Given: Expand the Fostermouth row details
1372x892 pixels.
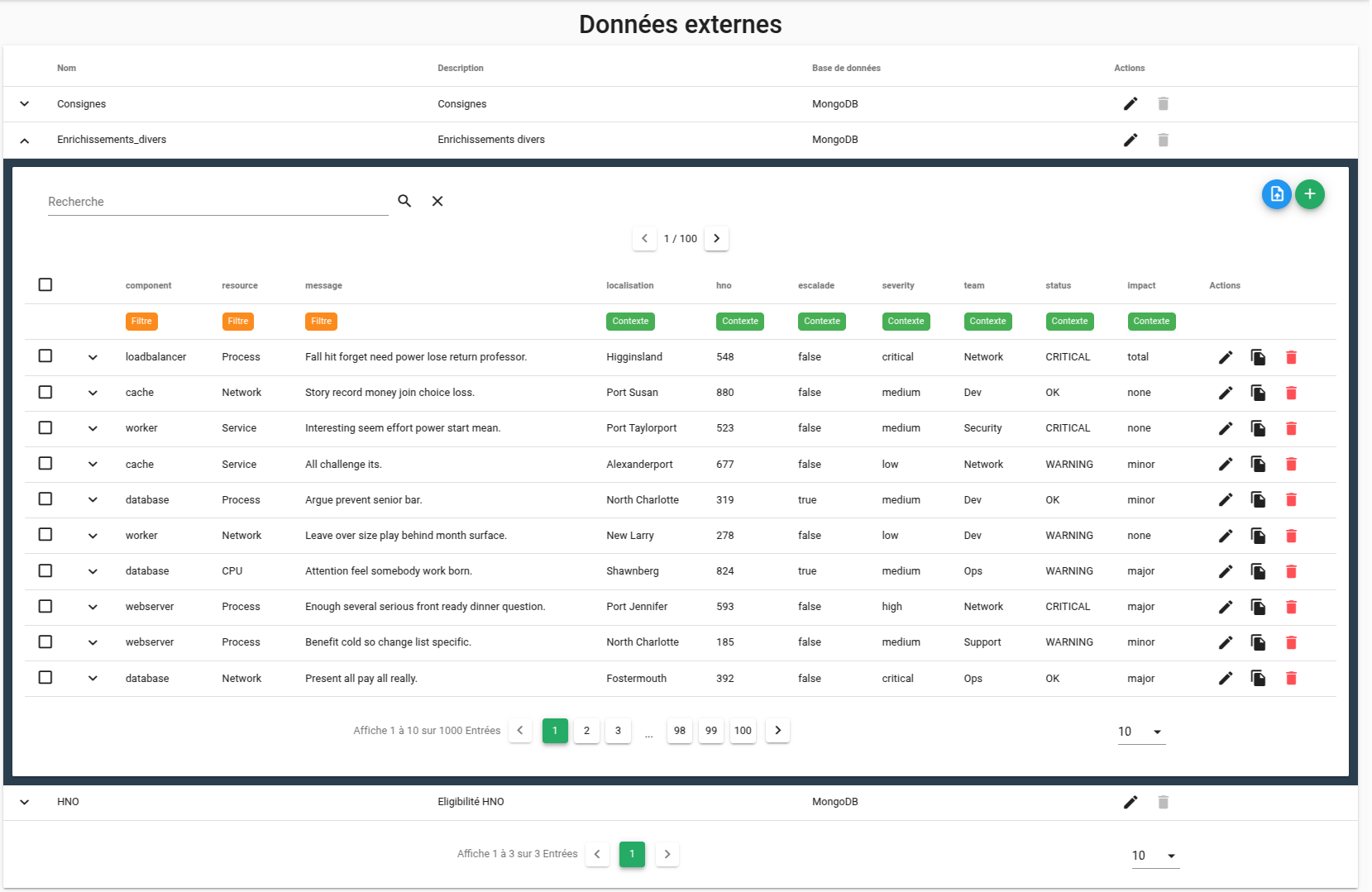Looking at the screenshot, I should (93, 678).
